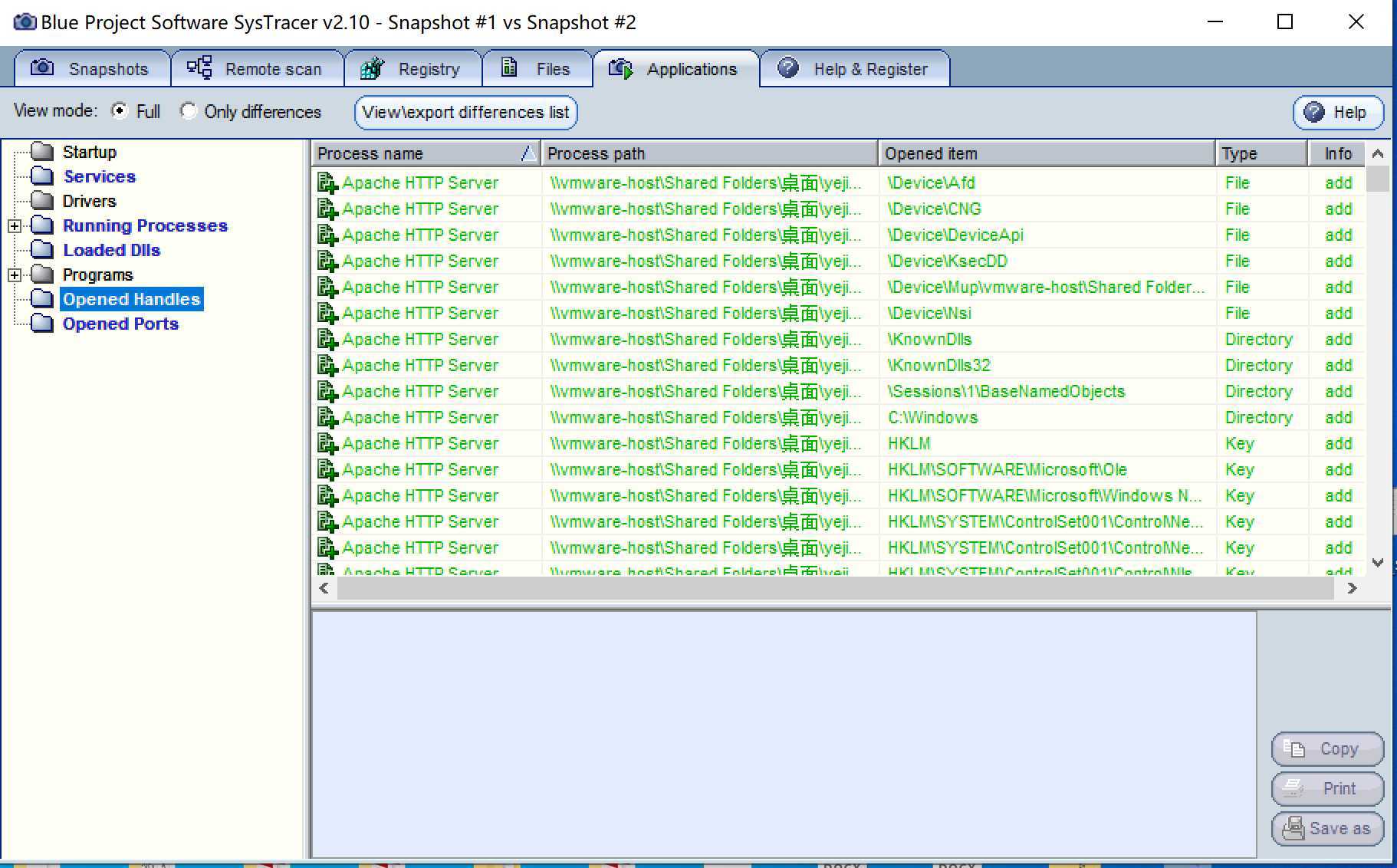Click the horizontal scrollbar left arrow

324,588
